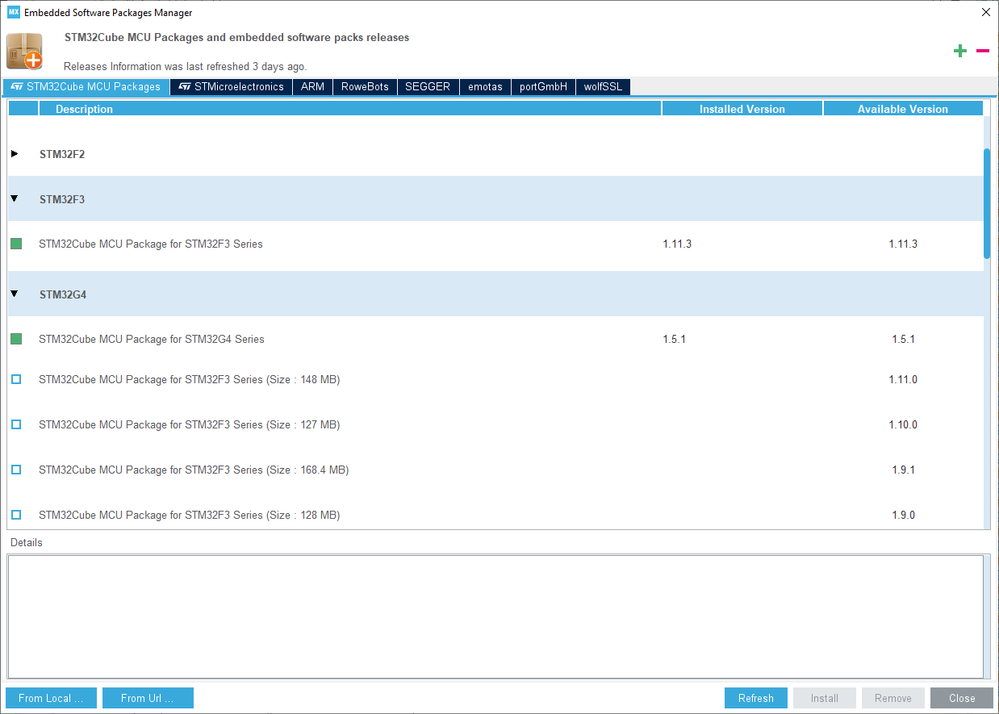Image resolution: width=999 pixels, height=714 pixels.
Task: Click the Available Version column header
Action: coord(903,109)
